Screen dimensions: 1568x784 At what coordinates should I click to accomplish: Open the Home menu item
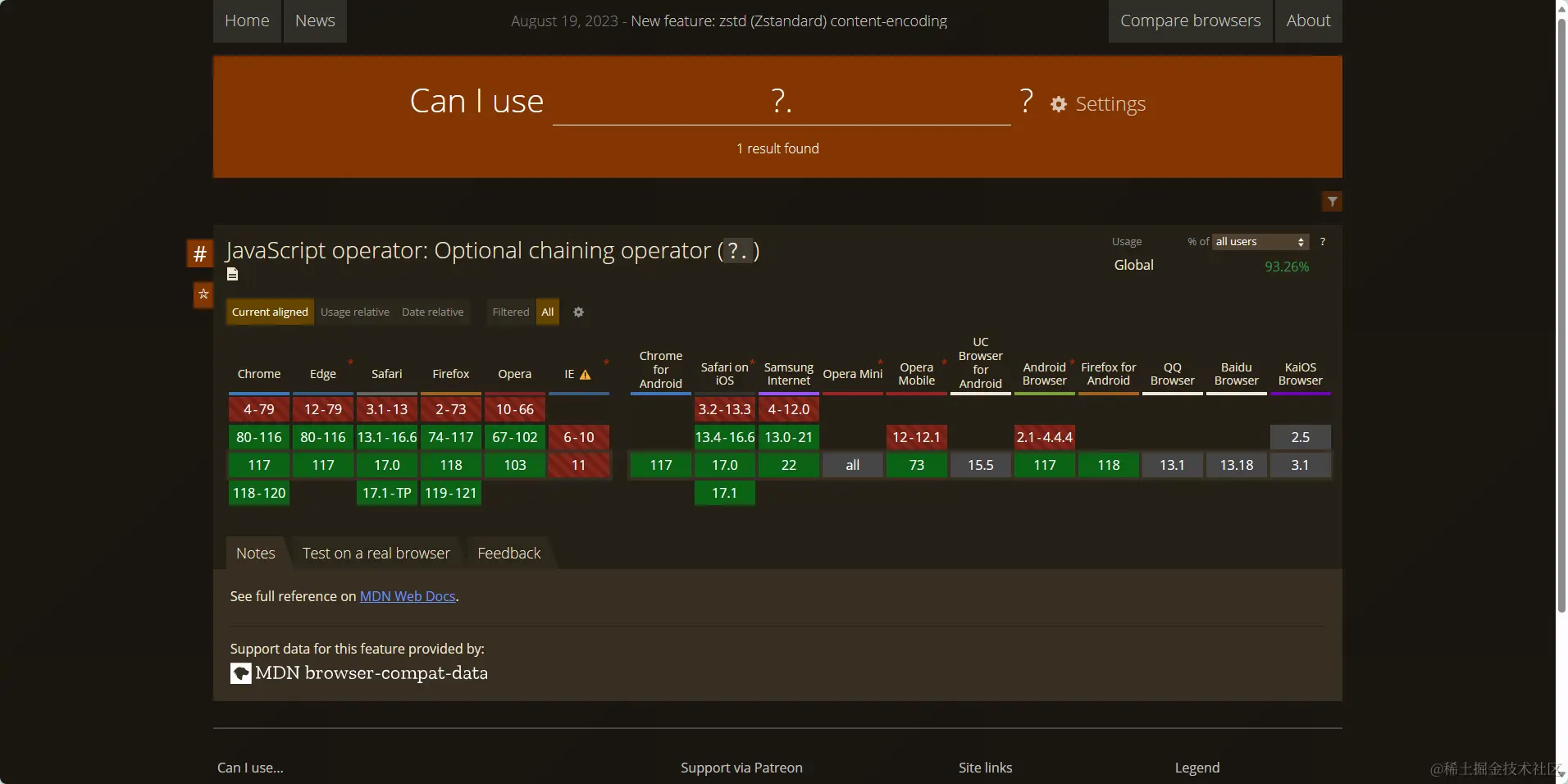click(247, 21)
